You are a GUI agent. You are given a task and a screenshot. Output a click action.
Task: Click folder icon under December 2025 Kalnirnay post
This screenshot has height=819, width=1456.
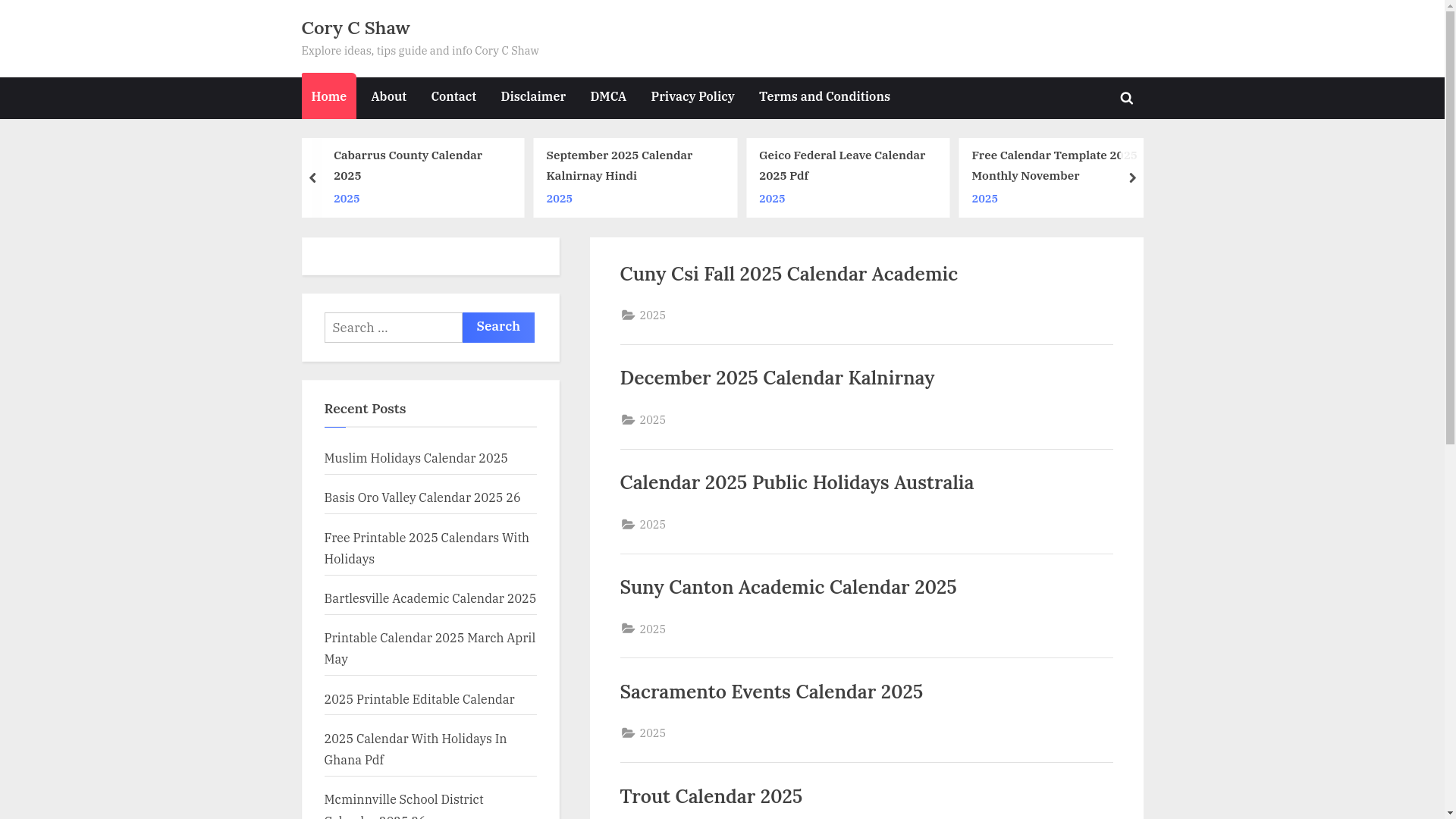pos(628,419)
